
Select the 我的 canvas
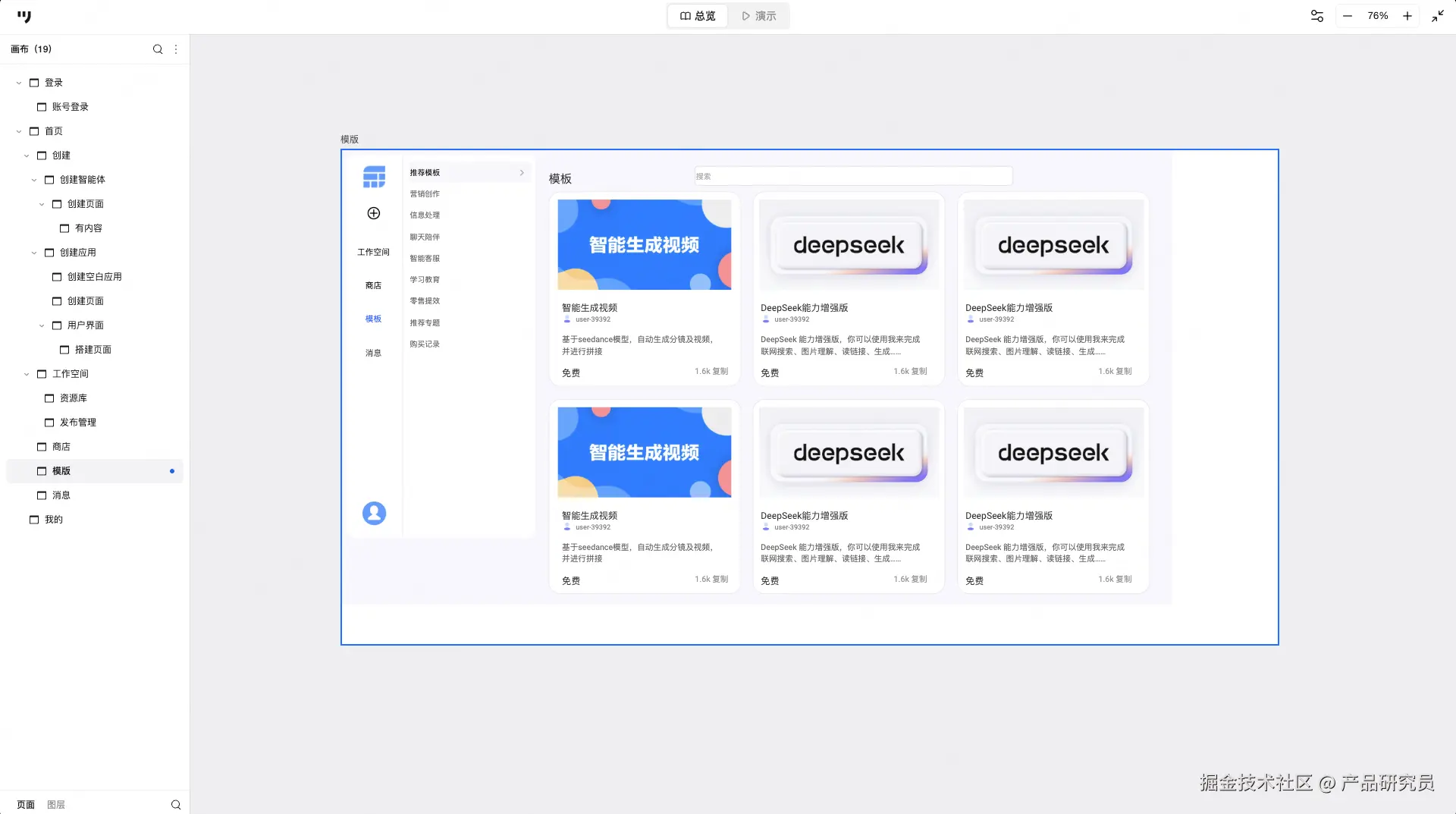95,520
